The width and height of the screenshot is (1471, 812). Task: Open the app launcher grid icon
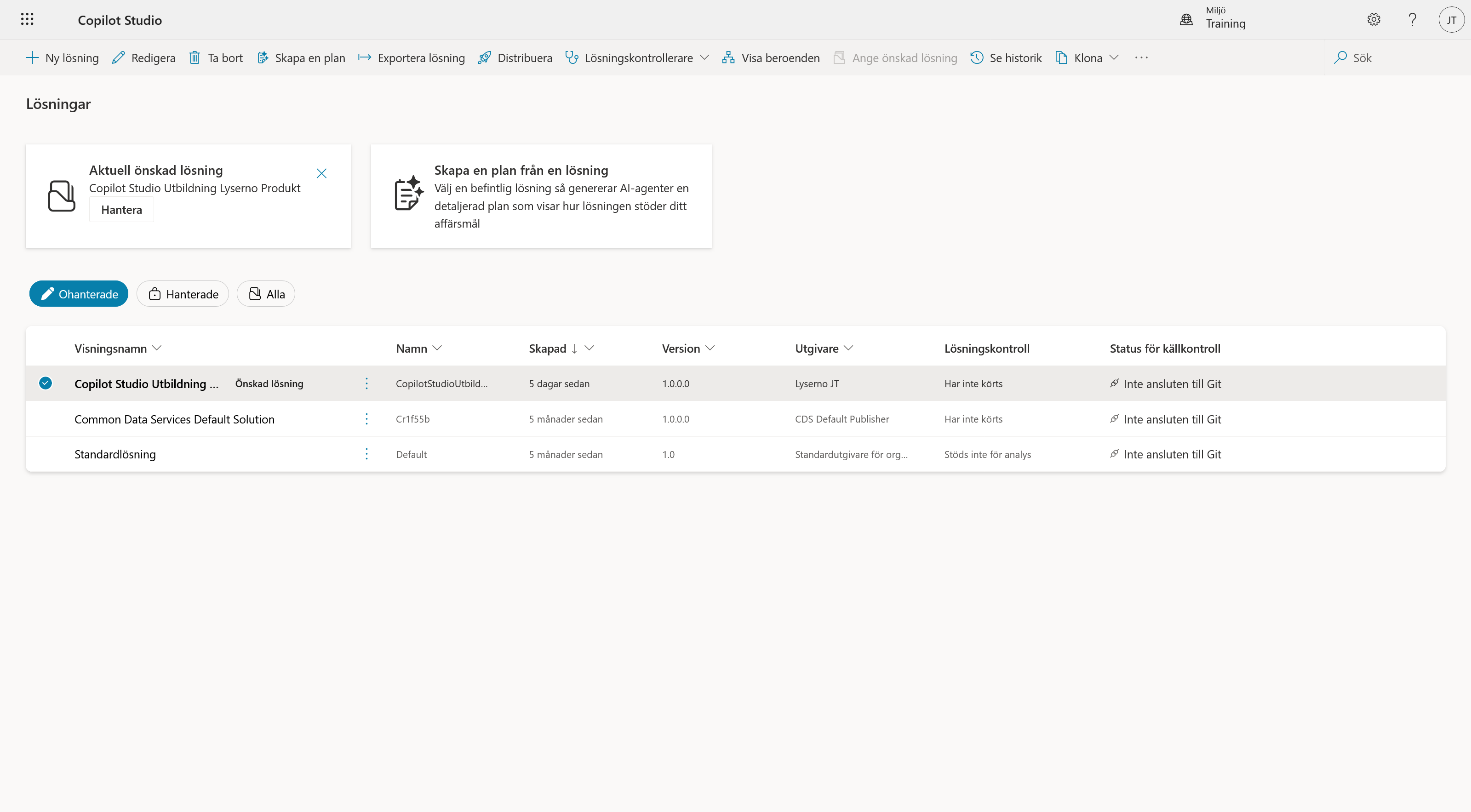[27, 19]
